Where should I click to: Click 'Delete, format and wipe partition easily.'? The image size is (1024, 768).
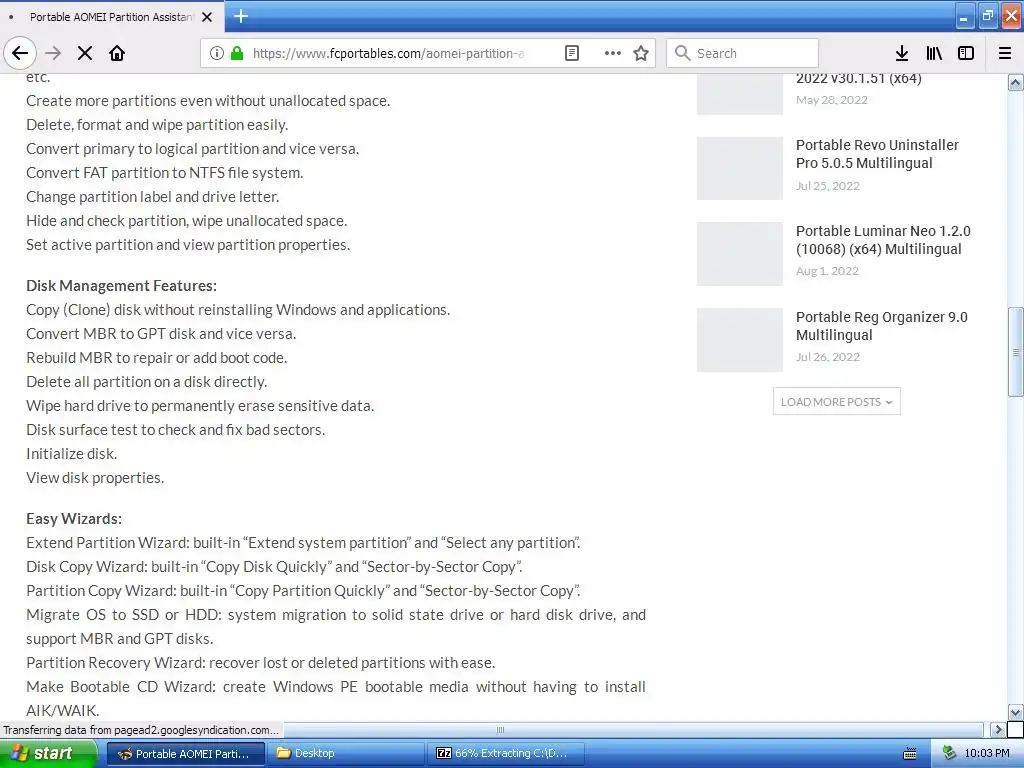(x=157, y=125)
